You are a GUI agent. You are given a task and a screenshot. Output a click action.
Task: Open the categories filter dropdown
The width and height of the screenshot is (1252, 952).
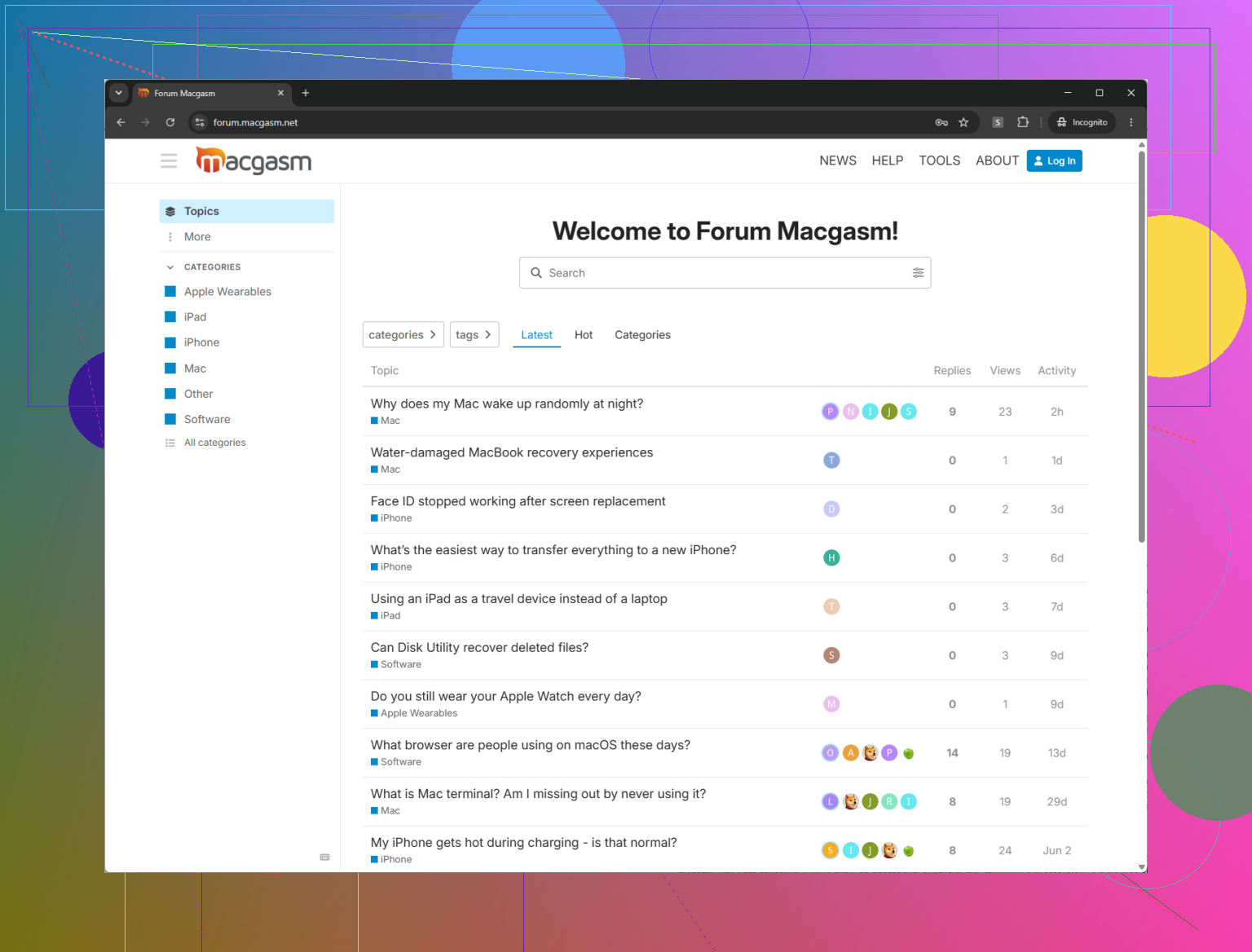pos(403,334)
